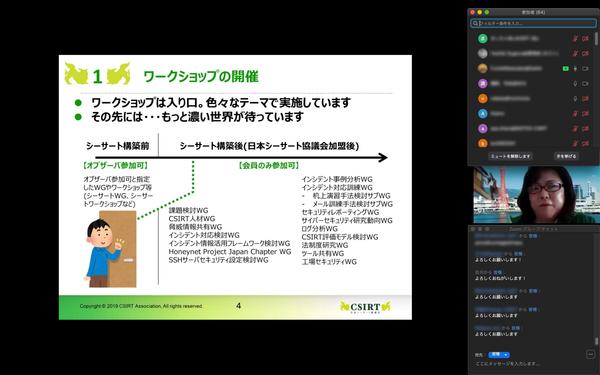Click the participants list vertical scrollbar
The height and width of the screenshot is (375, 600).
pos(596,39)
